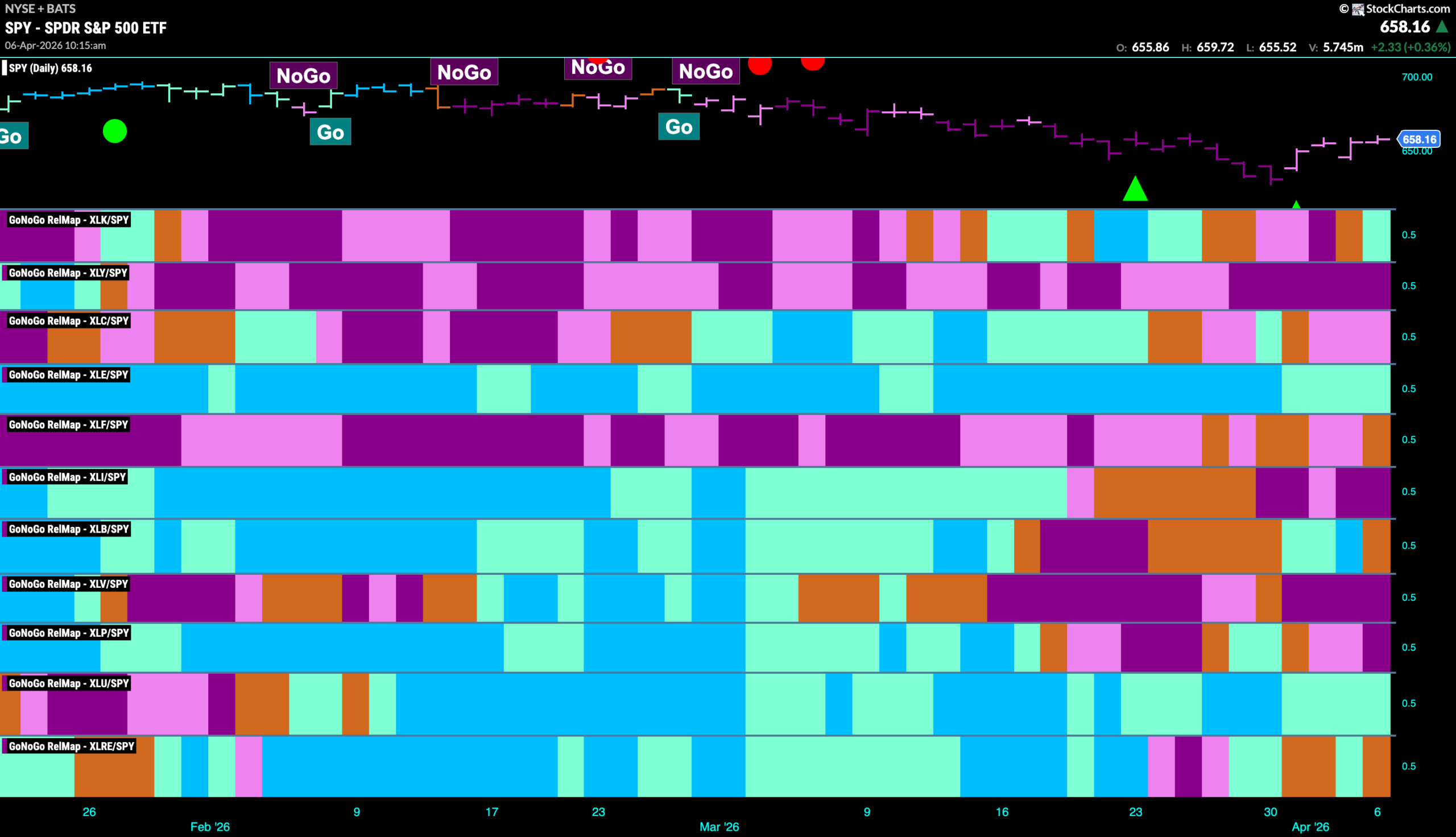Click the 0.5 scale value of the XLK/SPY row

1409,234
